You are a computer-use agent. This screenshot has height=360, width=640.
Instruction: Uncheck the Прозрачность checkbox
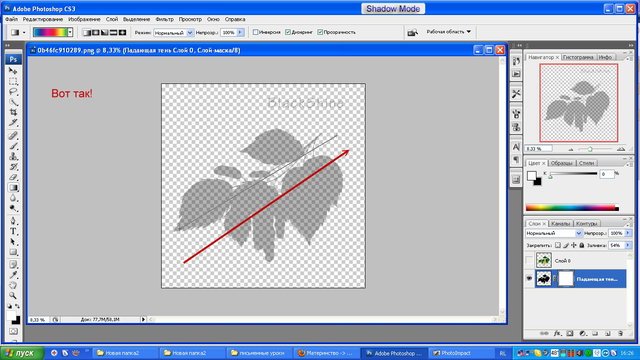point(320,32)
